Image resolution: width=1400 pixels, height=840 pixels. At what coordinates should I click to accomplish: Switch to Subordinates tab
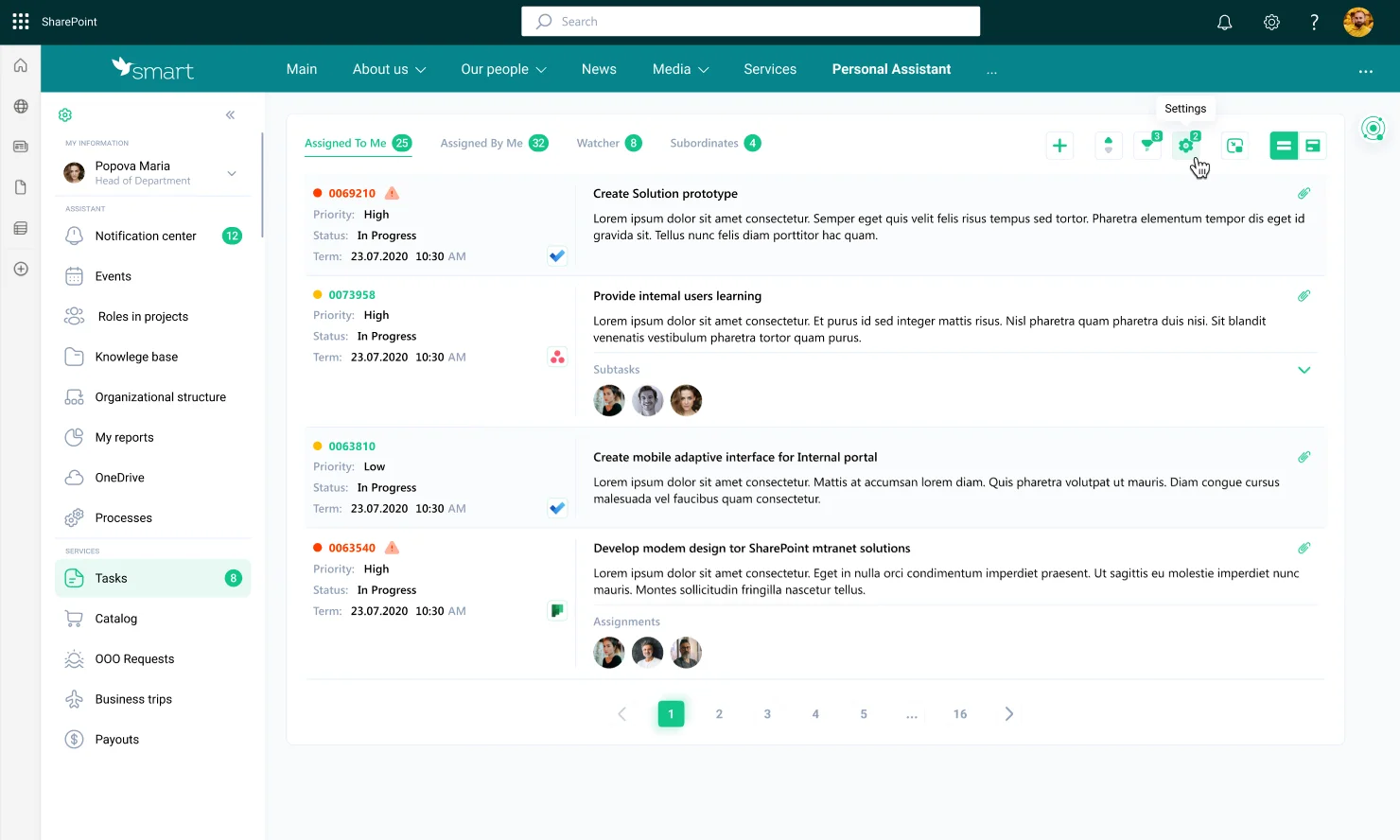click(715, 144)
